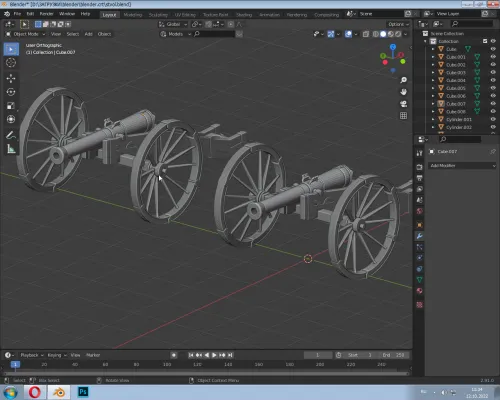Open the World properties tab
The image size is (500, 400).
(419, 211)
